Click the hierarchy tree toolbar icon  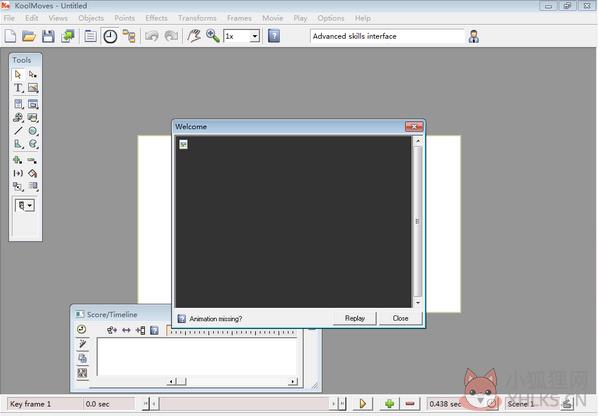click(x=129, y=36)
